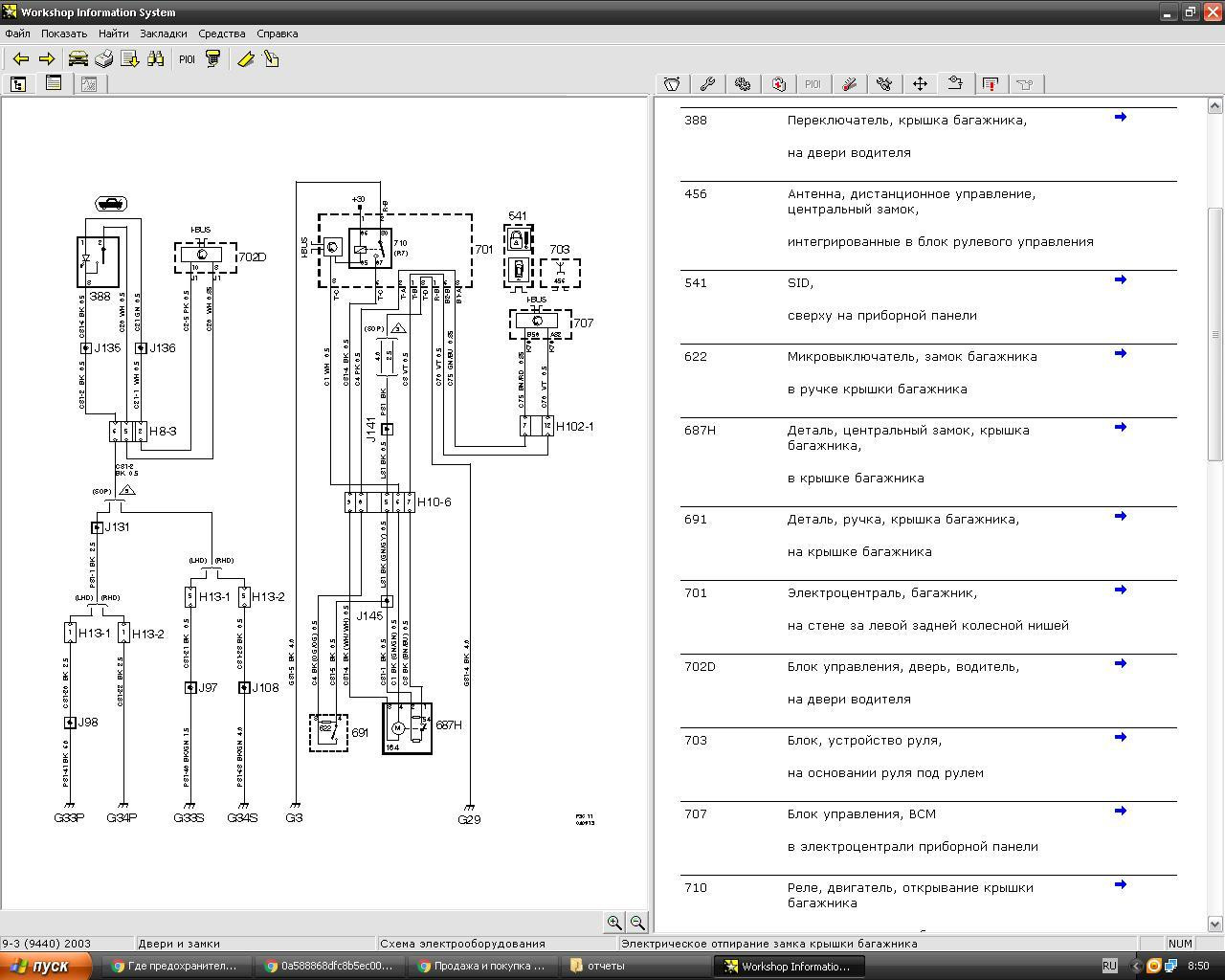Click the 541 SID symbol in diagram

tap(518, 256)
